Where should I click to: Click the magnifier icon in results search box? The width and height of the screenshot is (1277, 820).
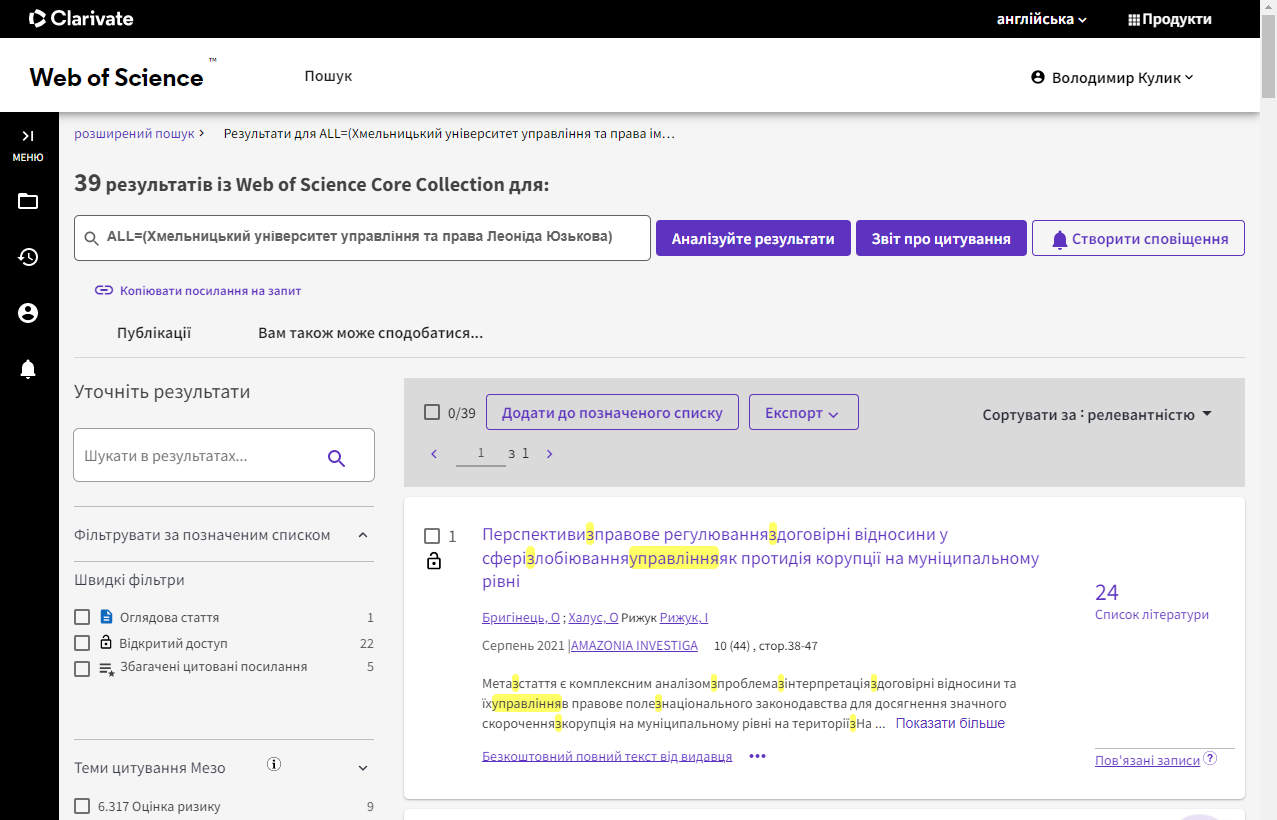coord(337,458)
